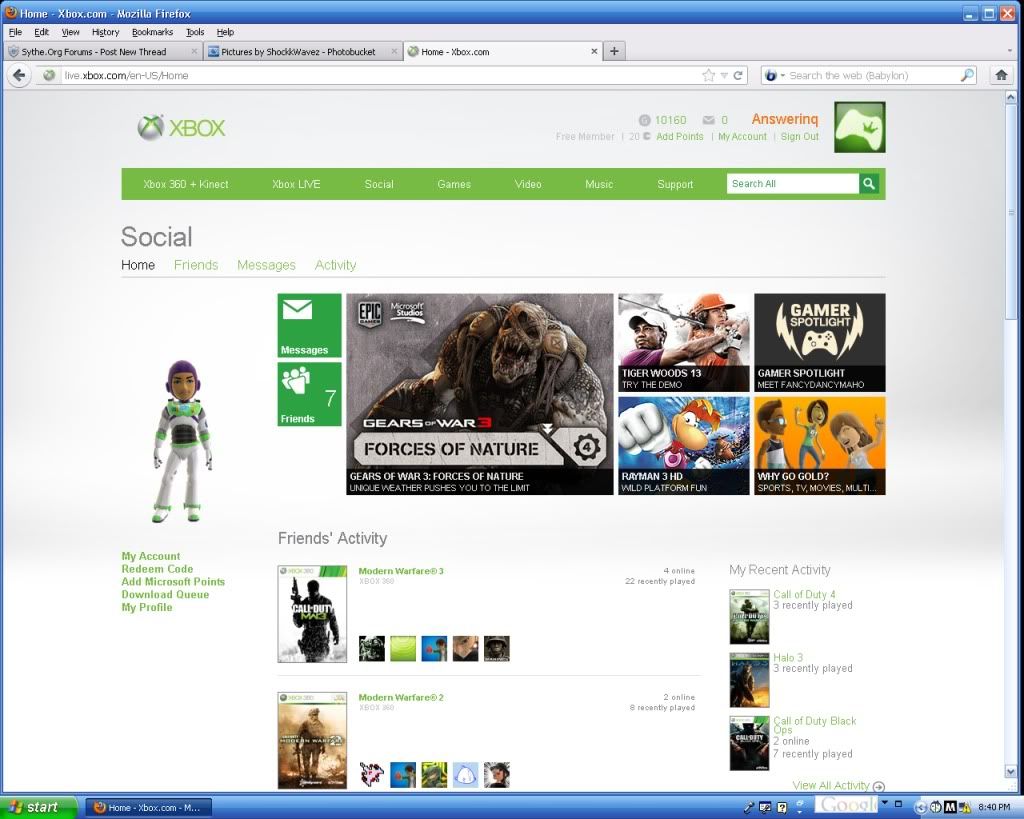Open the search engine selector dropdown
Image resolution: width=1024 pixels, height=819 pixels.
tap(774, 76)
